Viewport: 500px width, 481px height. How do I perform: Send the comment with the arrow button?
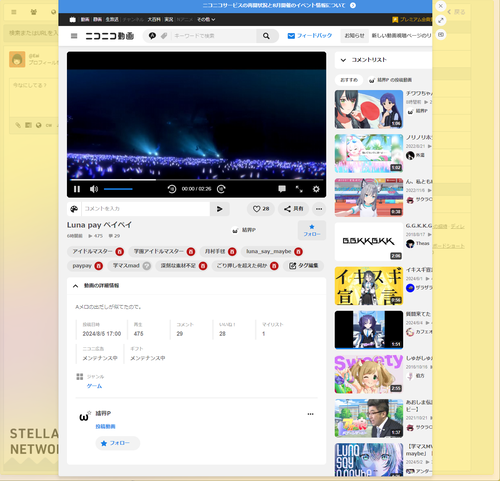point(220,209)
